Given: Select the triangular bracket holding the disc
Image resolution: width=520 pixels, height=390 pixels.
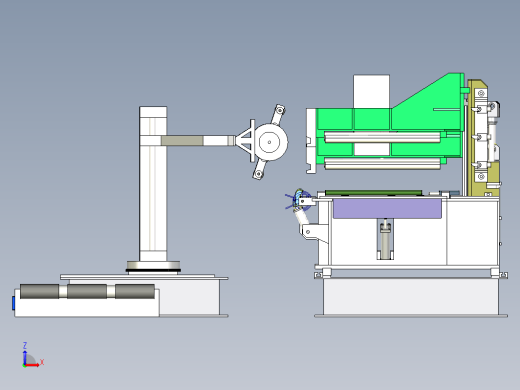Looking at the screenshot, I should (x=245, y=141).
